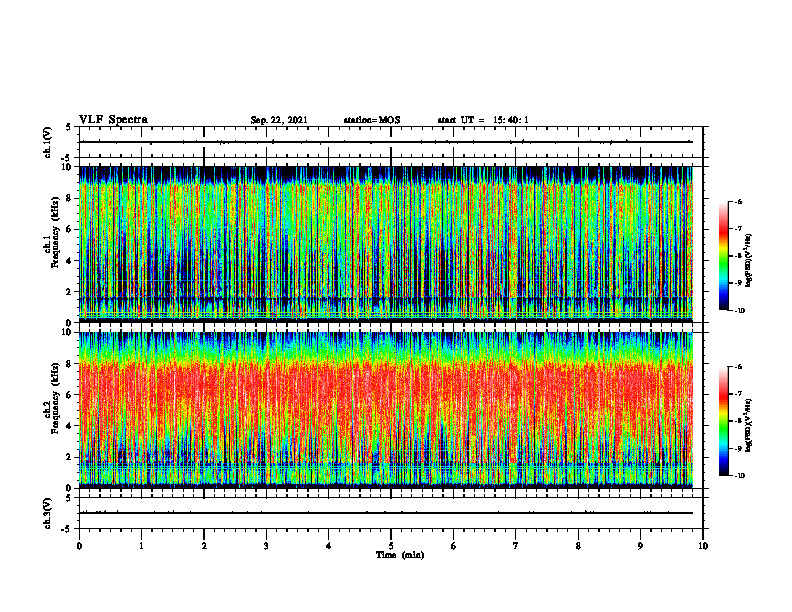Viewport: 792px width, 612px height.
Task: Click the "ch.3(V)" waveform axis label
Action: pos(48,513)
